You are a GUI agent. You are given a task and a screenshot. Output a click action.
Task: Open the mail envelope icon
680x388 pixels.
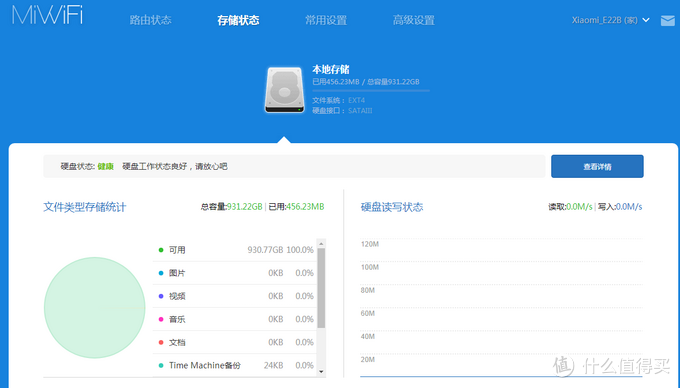point(667,20)
